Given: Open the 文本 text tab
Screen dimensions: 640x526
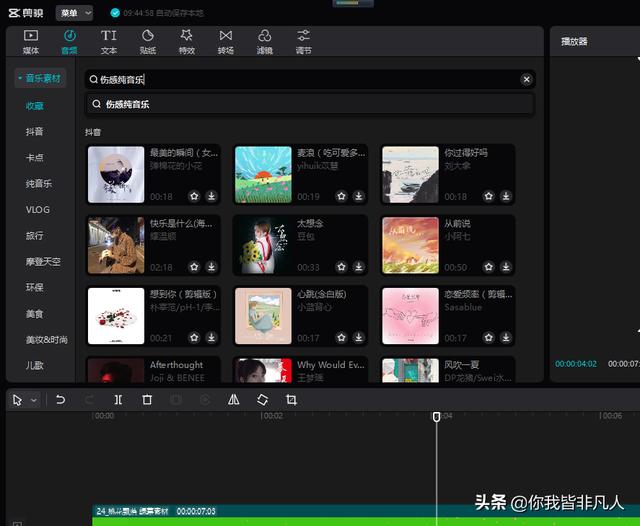Looking at the screenshot, I should coord(109,42).
